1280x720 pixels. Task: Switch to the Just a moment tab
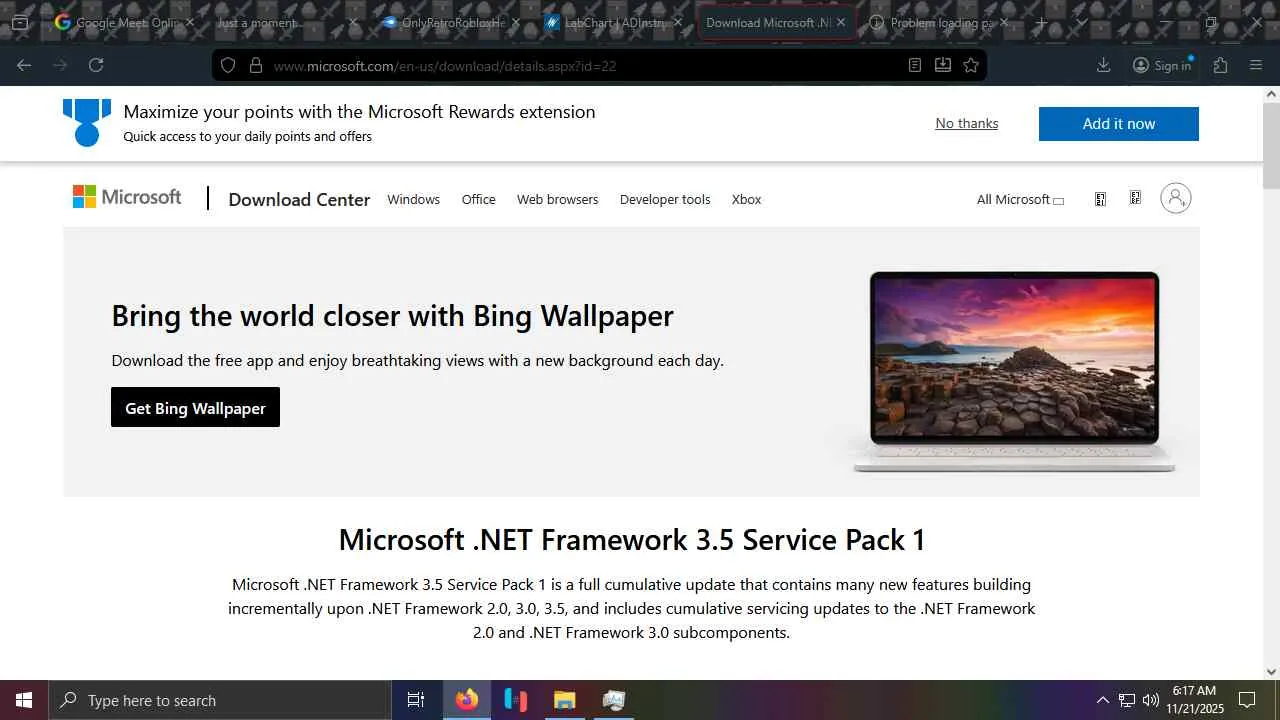click(288, 22)
